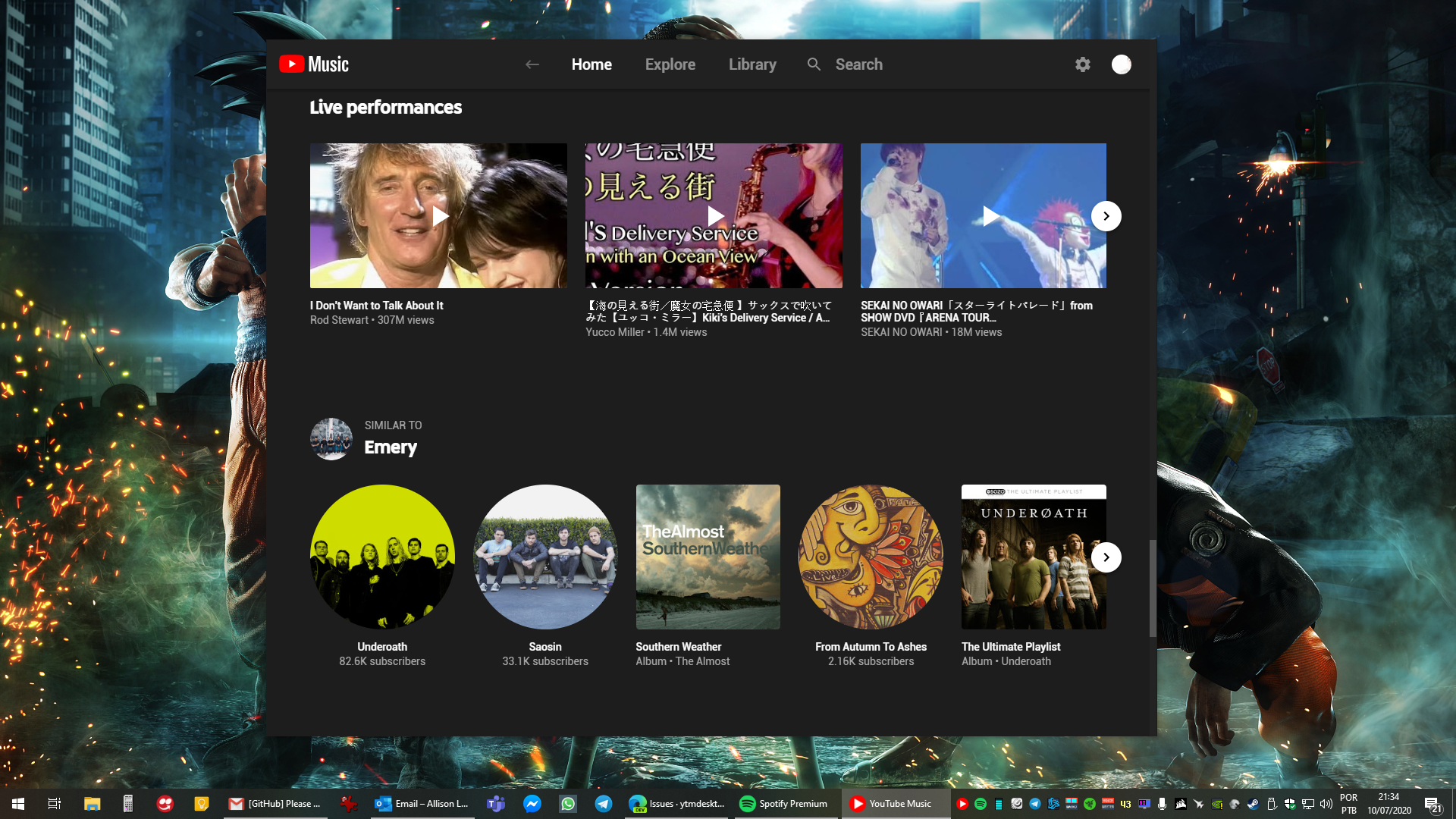This screenshot has width=1456, height=819.
Task: Click the Steam tray icon
Action: tap(1254, 804)
